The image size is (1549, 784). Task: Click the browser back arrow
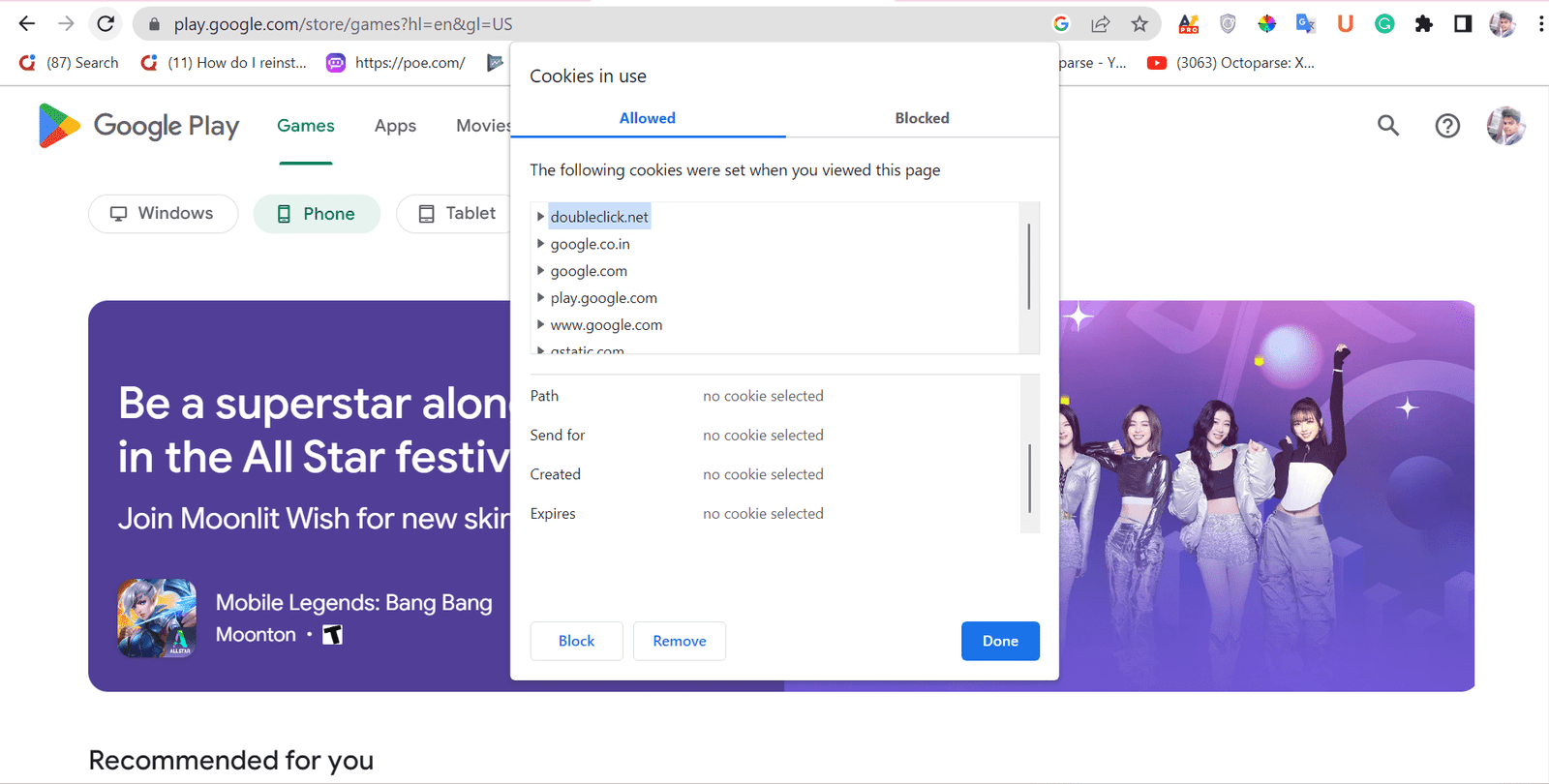[x=27, y=23]
